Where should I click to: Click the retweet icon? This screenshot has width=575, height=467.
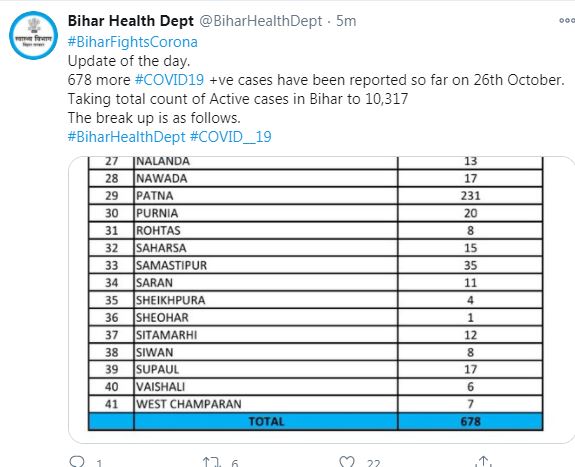212,462
